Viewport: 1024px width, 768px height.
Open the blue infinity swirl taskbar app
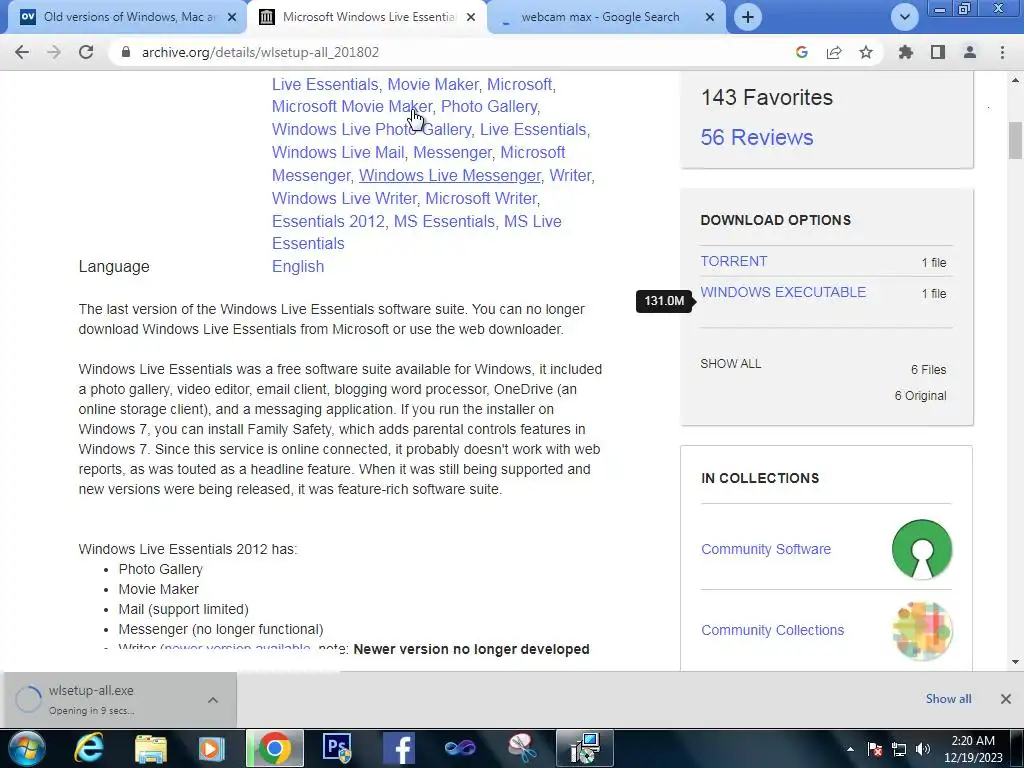(460, 748)
